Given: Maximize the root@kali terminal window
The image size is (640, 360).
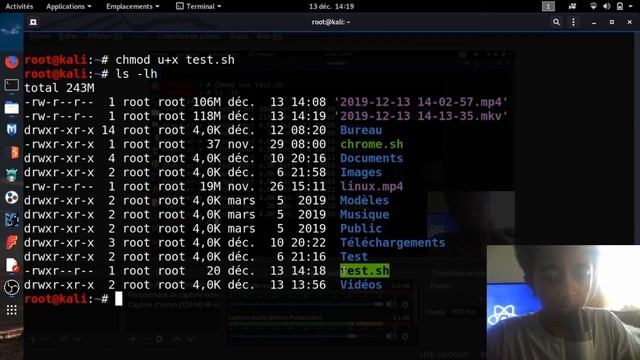Looking at the screenshot, I should (611, 22).
